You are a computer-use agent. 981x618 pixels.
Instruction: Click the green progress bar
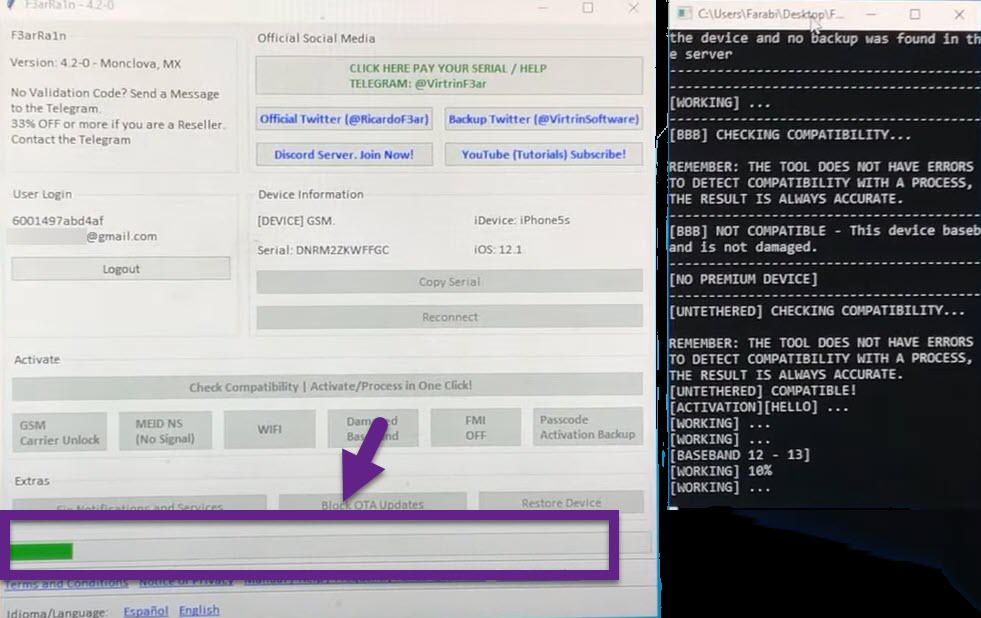coord(41,551)
